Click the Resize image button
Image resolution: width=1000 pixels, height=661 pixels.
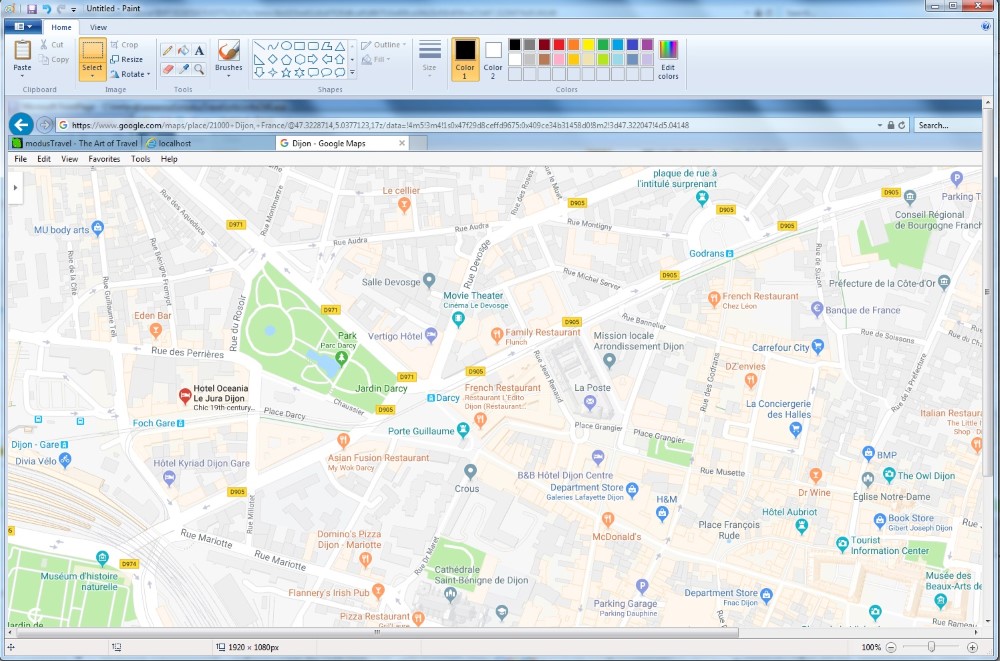pyautogui.click(x=126, y=59)
